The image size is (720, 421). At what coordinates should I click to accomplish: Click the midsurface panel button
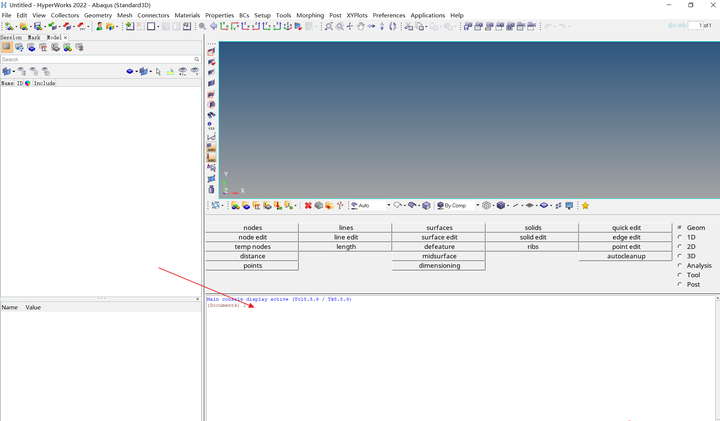click(439, 256)
